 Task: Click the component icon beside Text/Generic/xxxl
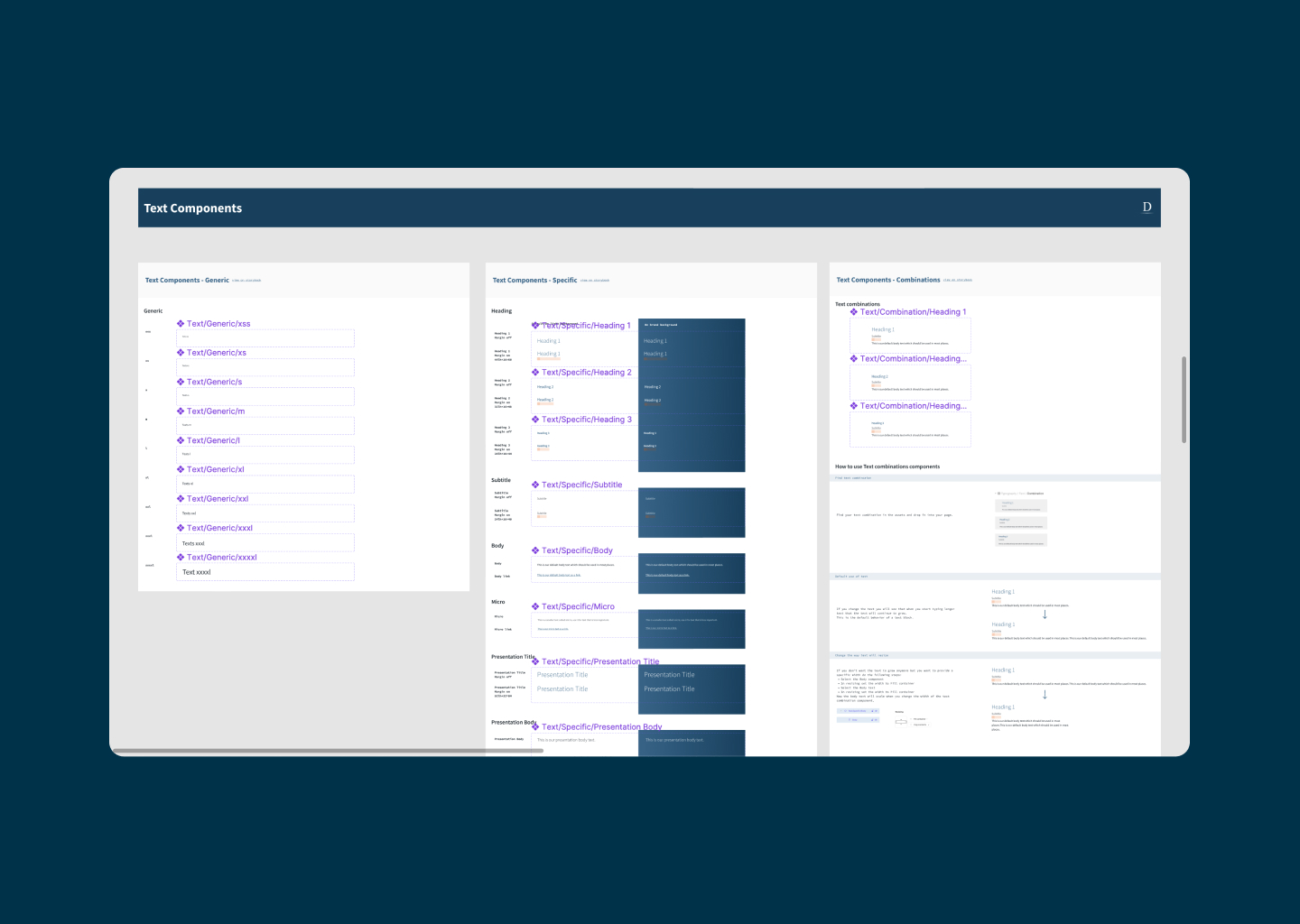point(181,528)
